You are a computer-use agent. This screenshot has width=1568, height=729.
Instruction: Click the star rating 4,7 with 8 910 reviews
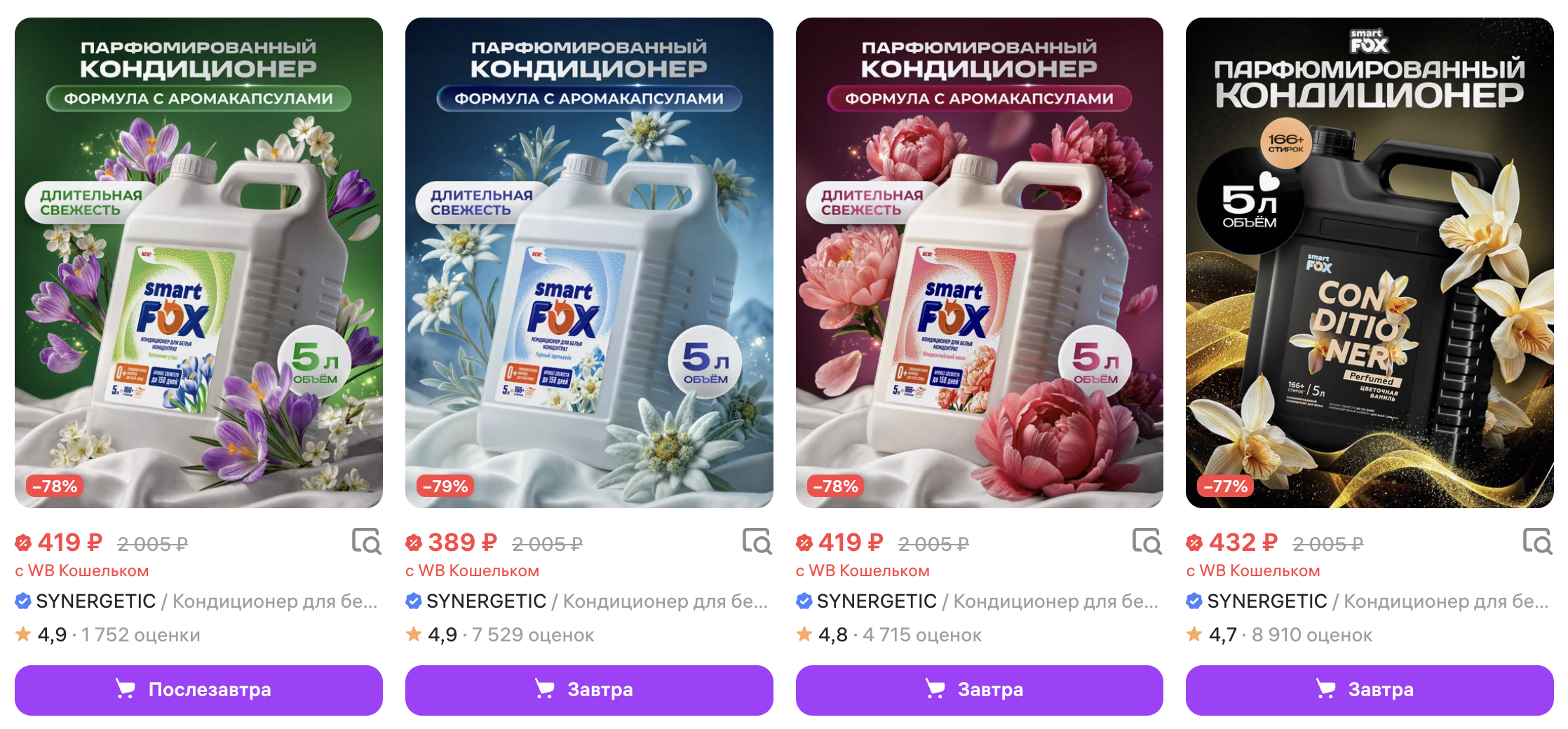coord(1279,635)
